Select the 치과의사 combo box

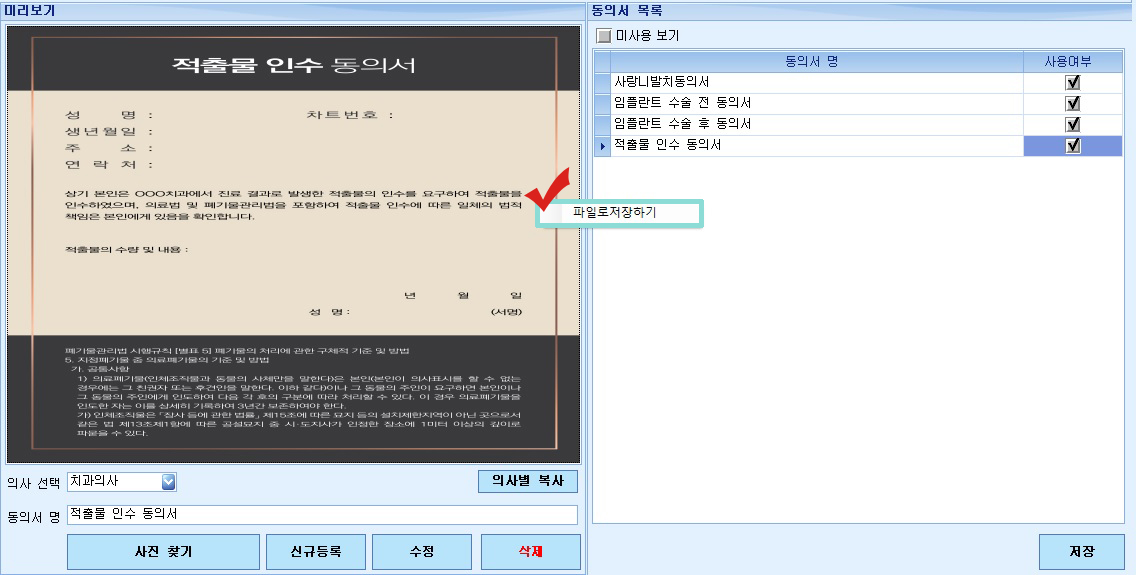(x=122, y=482)
